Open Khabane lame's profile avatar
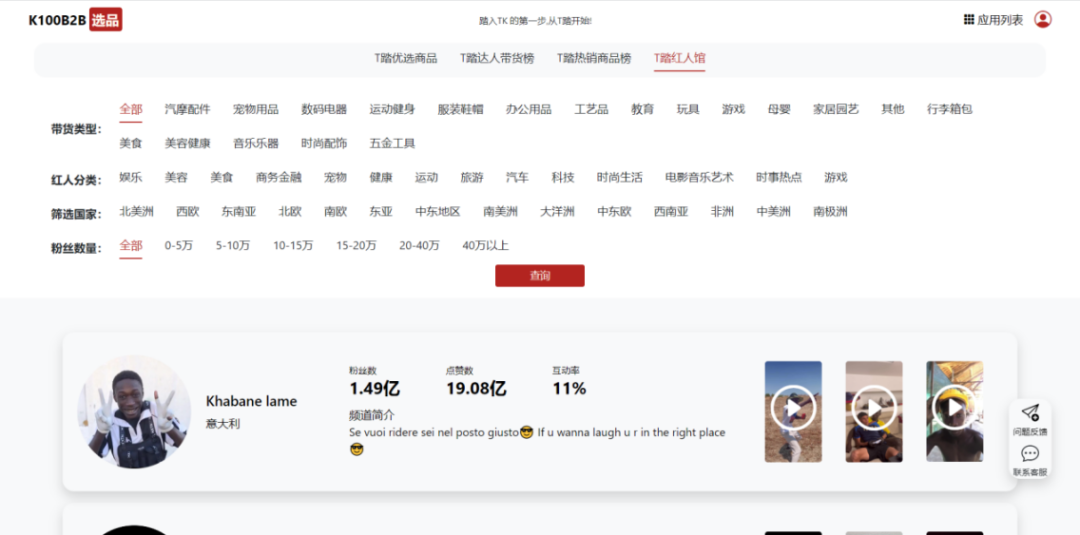 [x=134, y=412]
